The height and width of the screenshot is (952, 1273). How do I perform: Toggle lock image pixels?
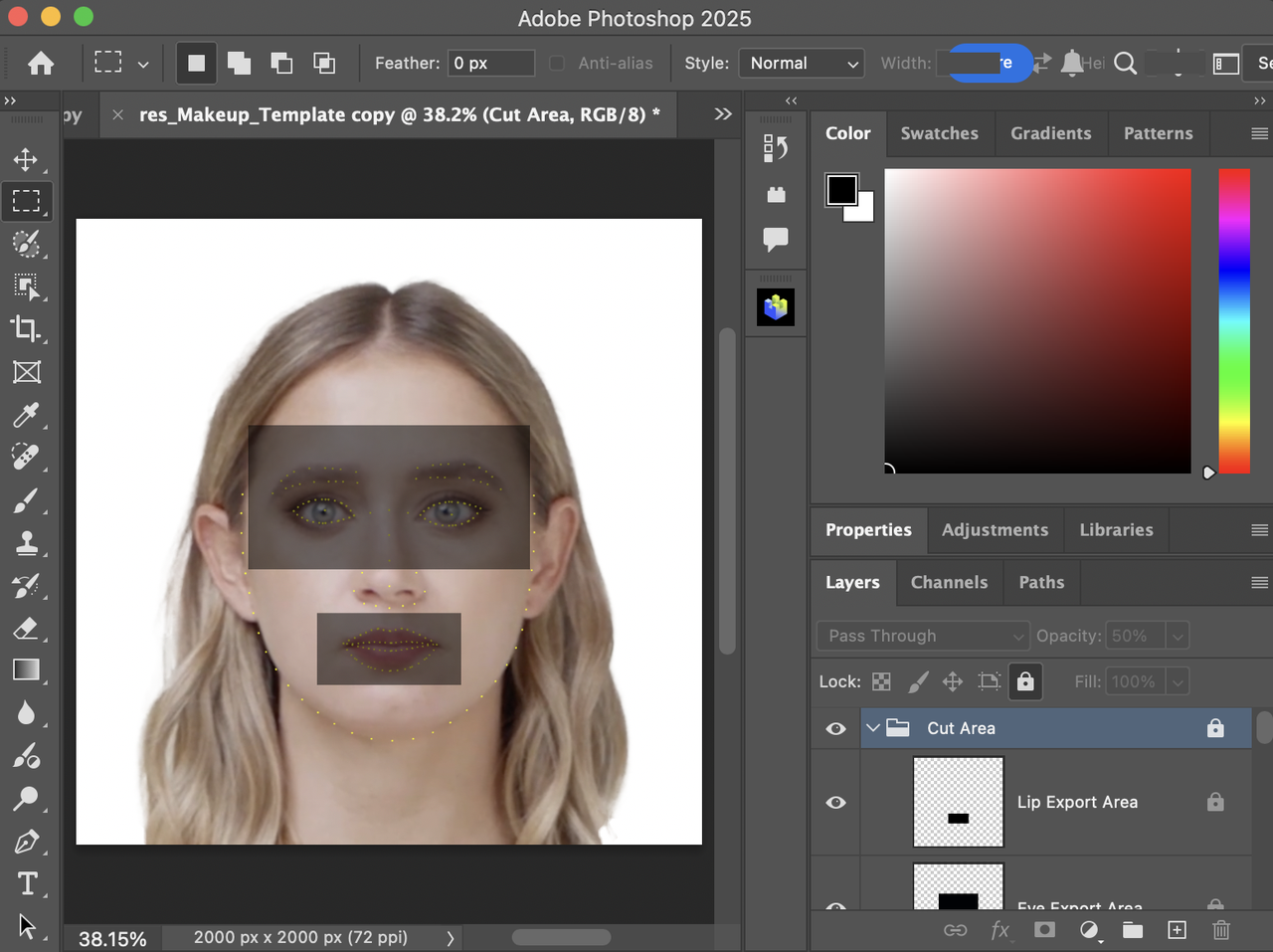(x=918, y=682)
